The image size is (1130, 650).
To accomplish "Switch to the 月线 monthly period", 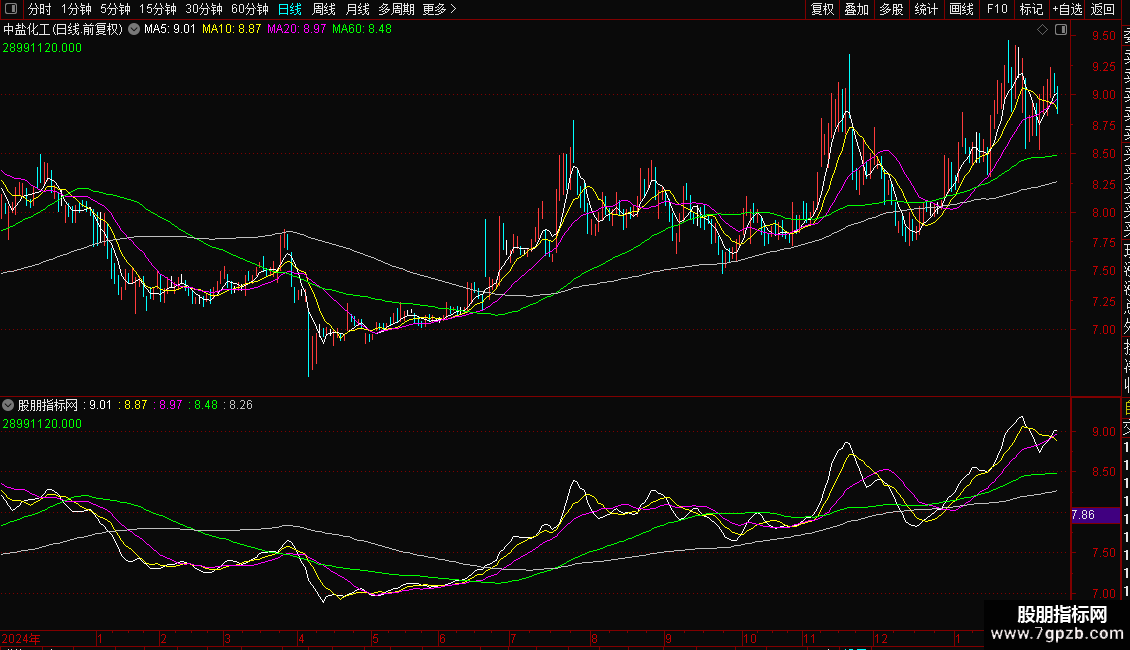I will [357, 9].
